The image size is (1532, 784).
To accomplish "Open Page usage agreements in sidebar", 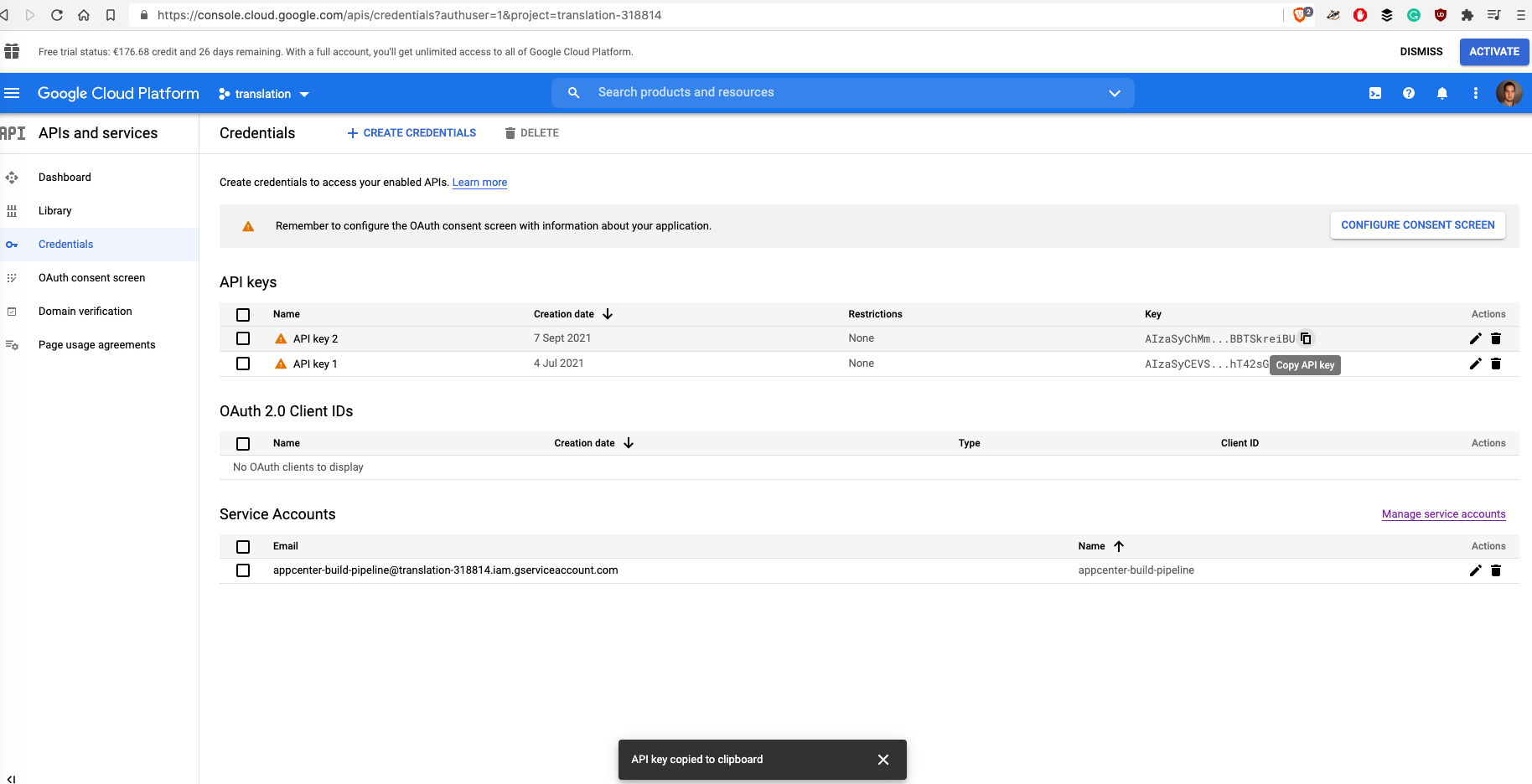I will coord(96,345).
